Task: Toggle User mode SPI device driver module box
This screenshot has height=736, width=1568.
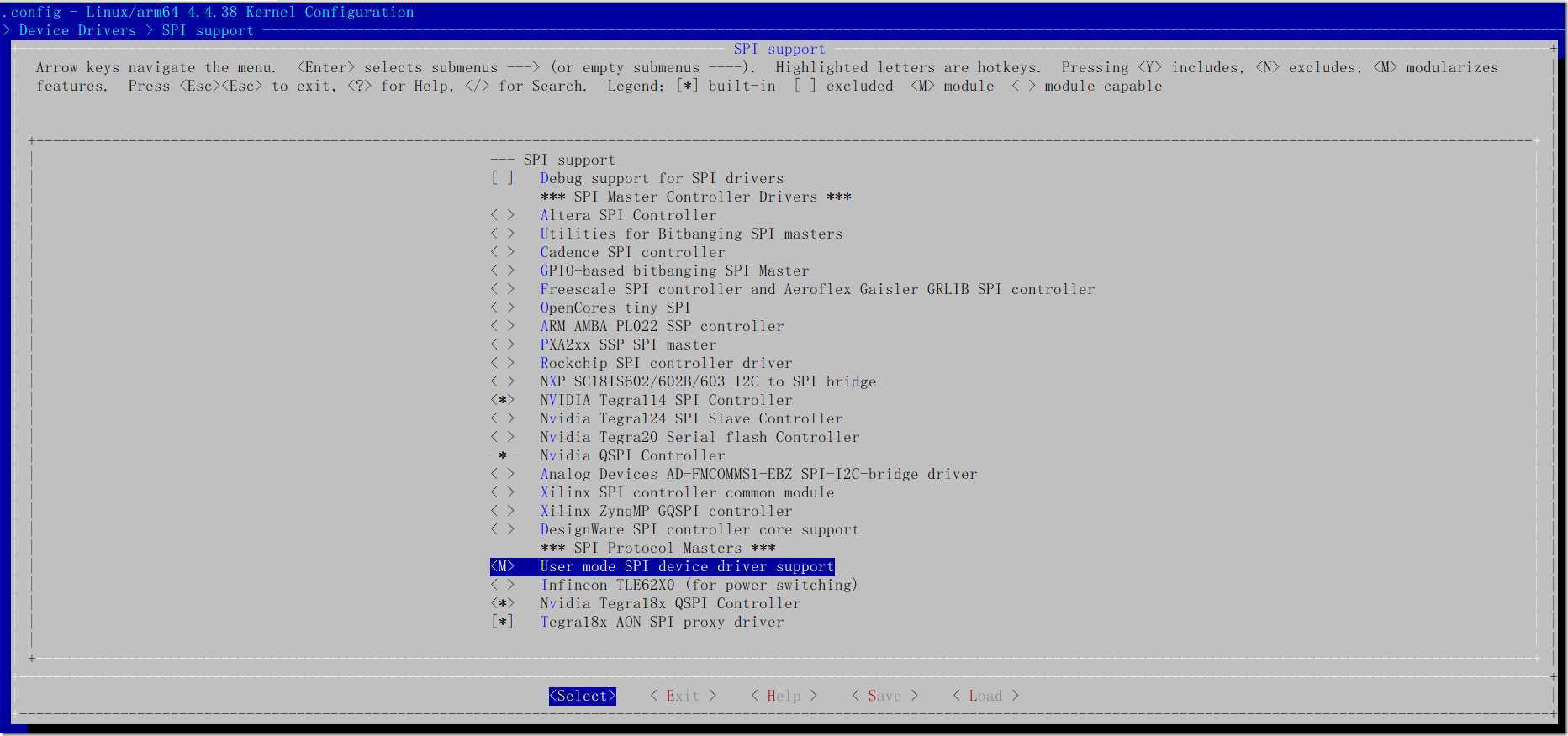Action: click(502, 566)
